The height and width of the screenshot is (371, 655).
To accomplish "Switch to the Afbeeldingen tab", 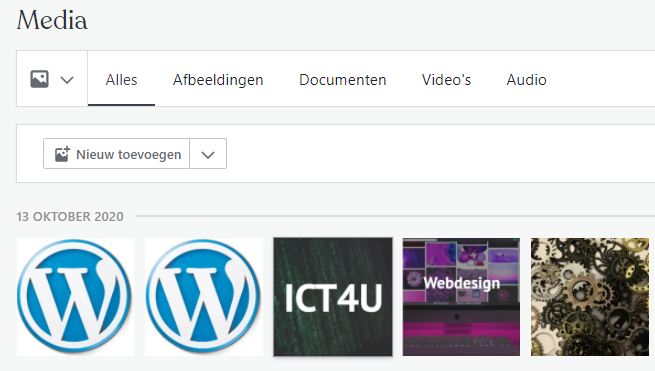I will click(x=218, y=79).
